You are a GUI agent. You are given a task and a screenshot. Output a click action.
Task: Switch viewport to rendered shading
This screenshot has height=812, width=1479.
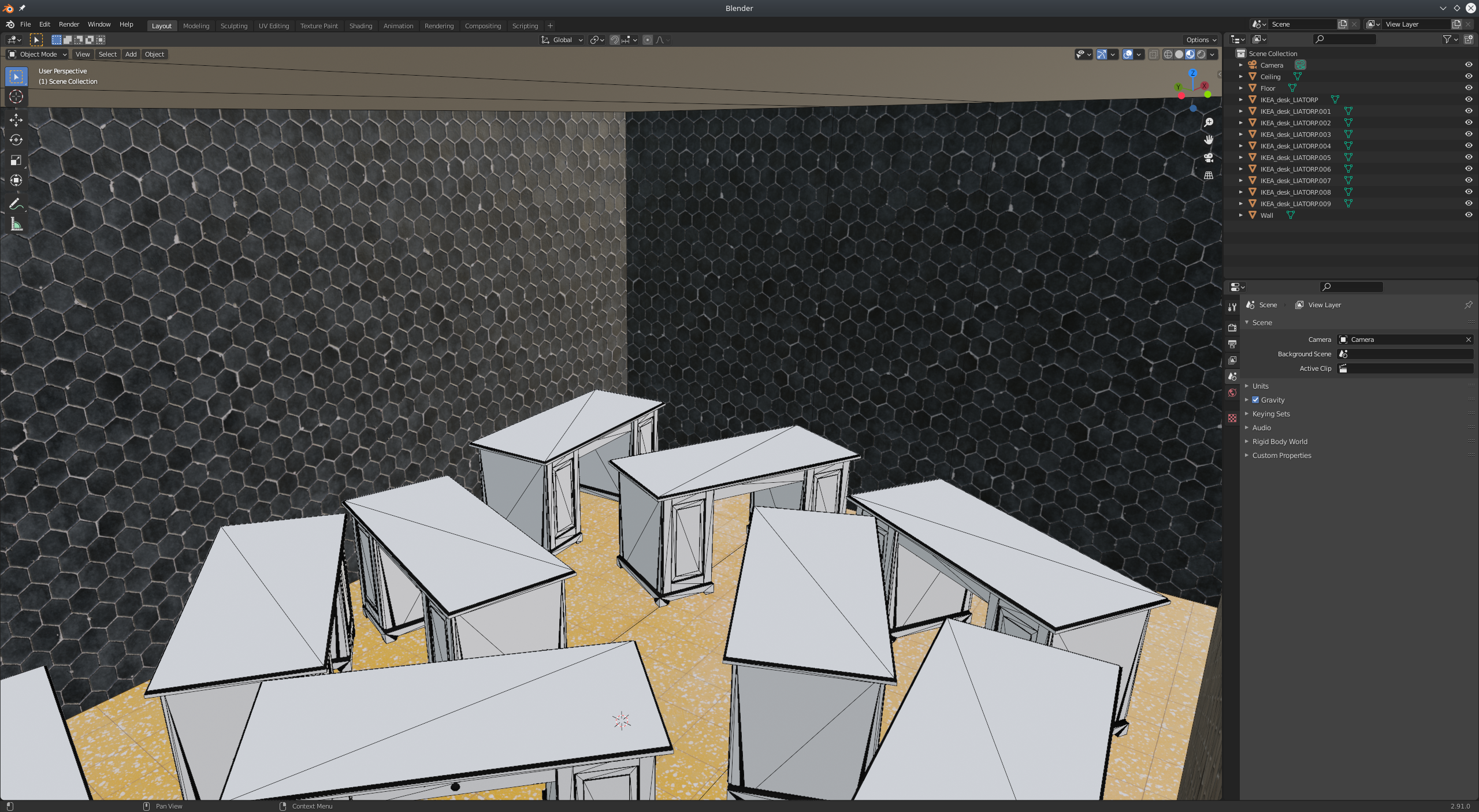[x=1202, y=54]
